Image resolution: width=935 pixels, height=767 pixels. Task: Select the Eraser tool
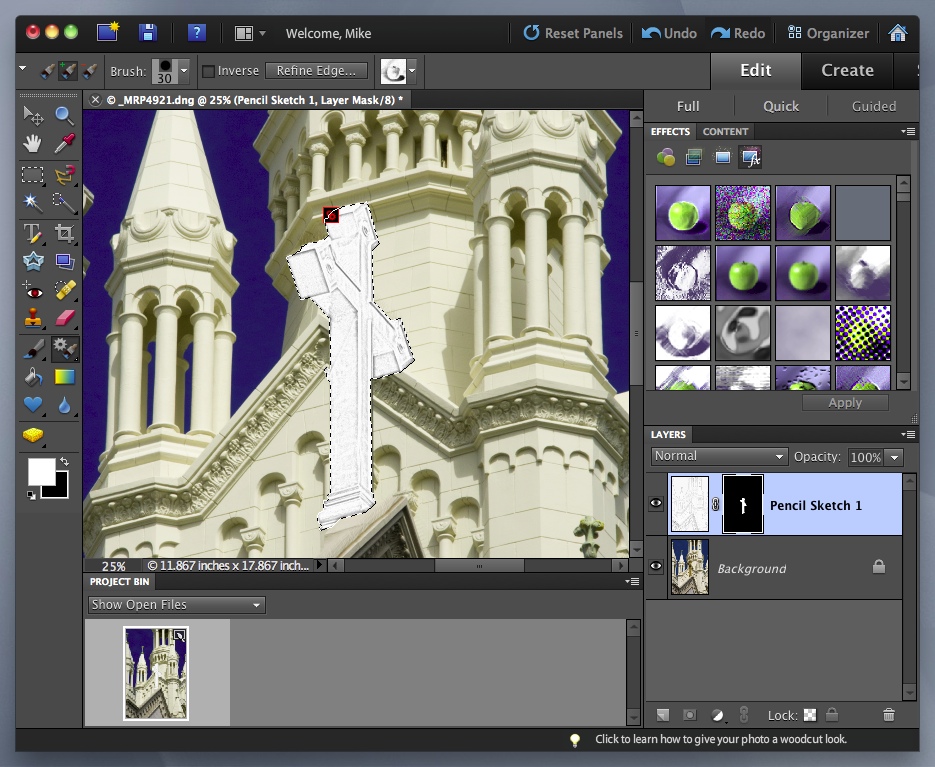click(x=65, y=319)
